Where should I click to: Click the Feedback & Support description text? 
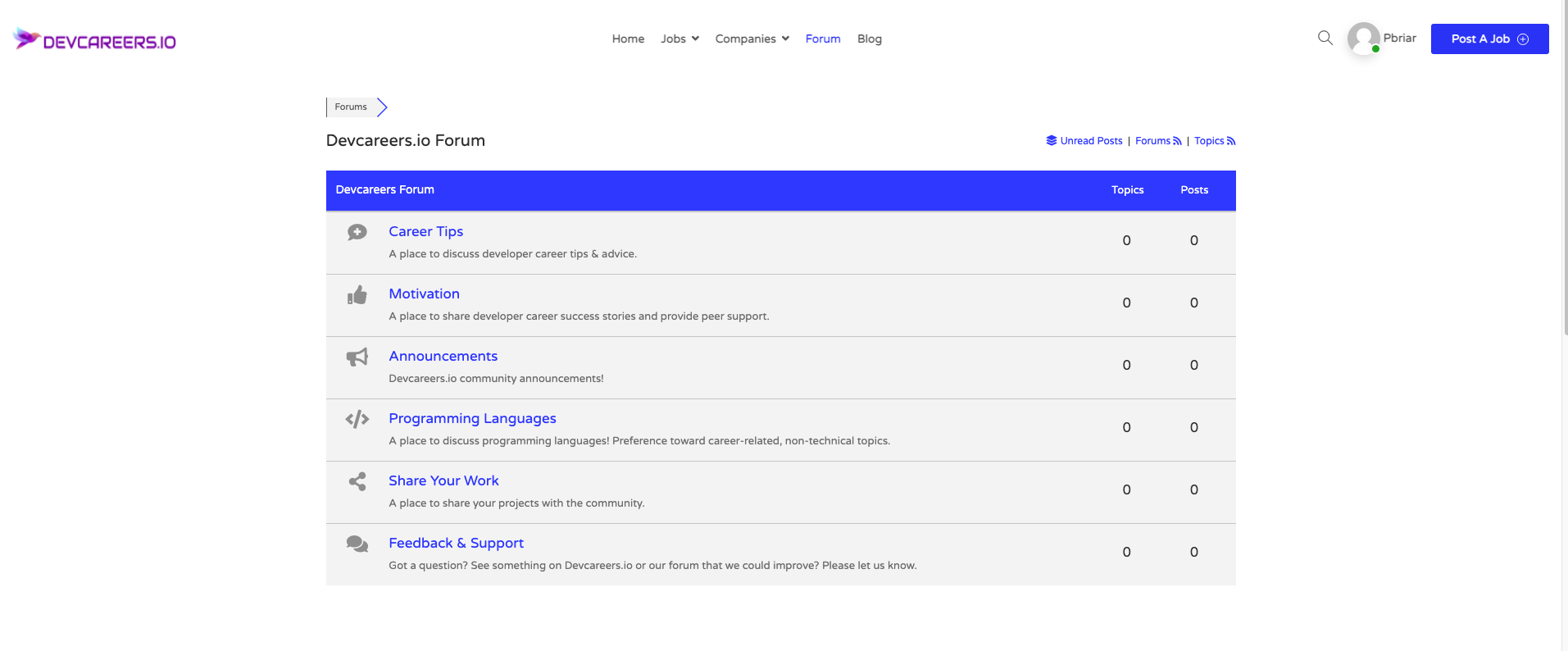point(652,566)
